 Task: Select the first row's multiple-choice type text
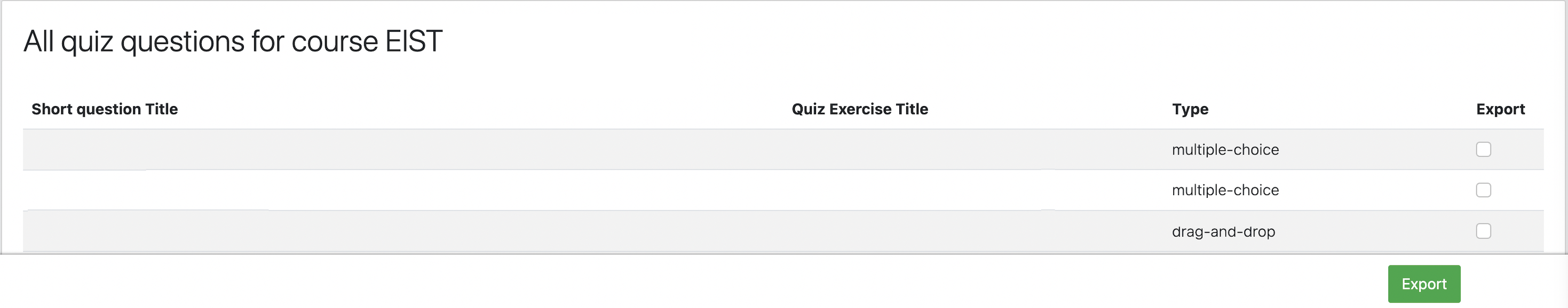click(x=1225, y=149)
